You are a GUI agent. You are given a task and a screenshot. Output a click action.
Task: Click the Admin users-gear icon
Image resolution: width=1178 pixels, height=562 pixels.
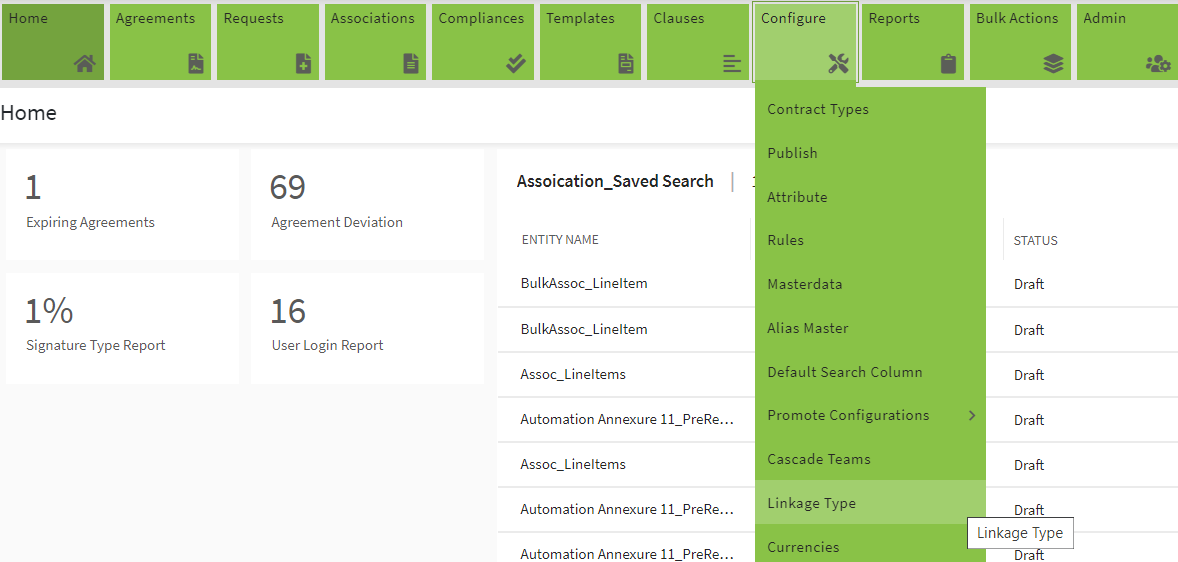[1158, 64]
